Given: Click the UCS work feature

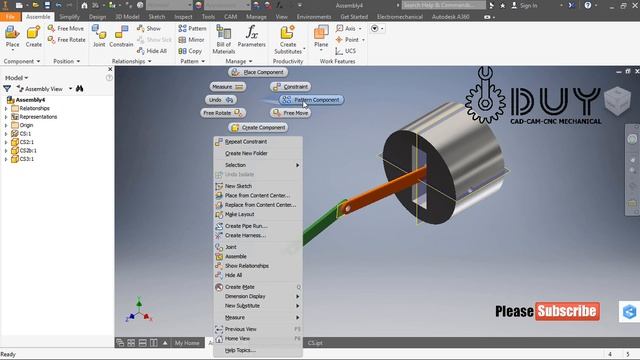Looking at the screenshot, I should [346, 51].
